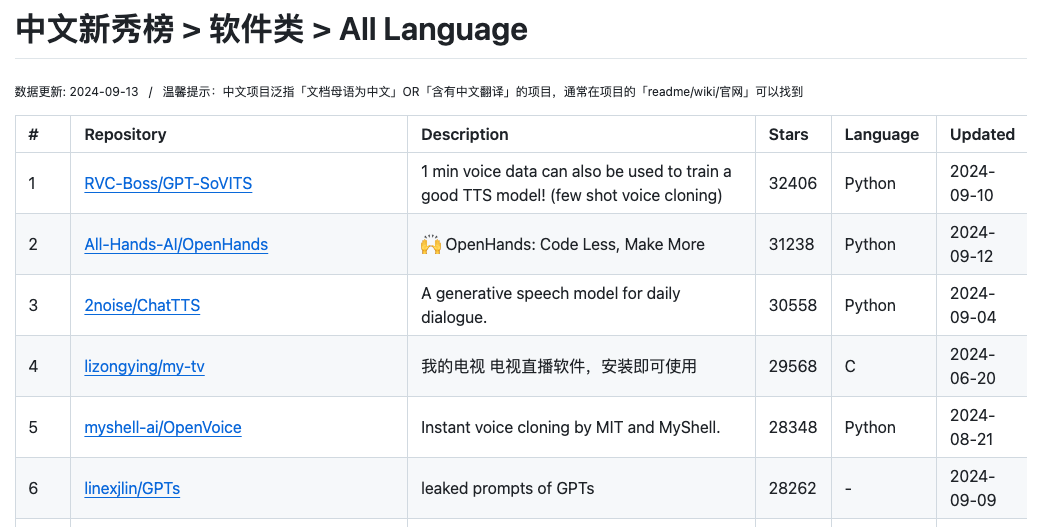This screenshot has height=527, width=1042.
Task: Click the C language cell for my-tv
Action: tap(850, 366)
